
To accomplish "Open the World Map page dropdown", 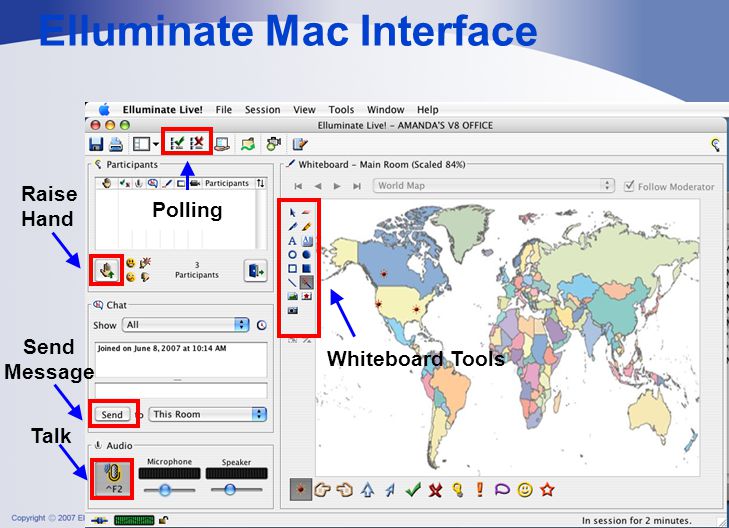I will 494,185.
